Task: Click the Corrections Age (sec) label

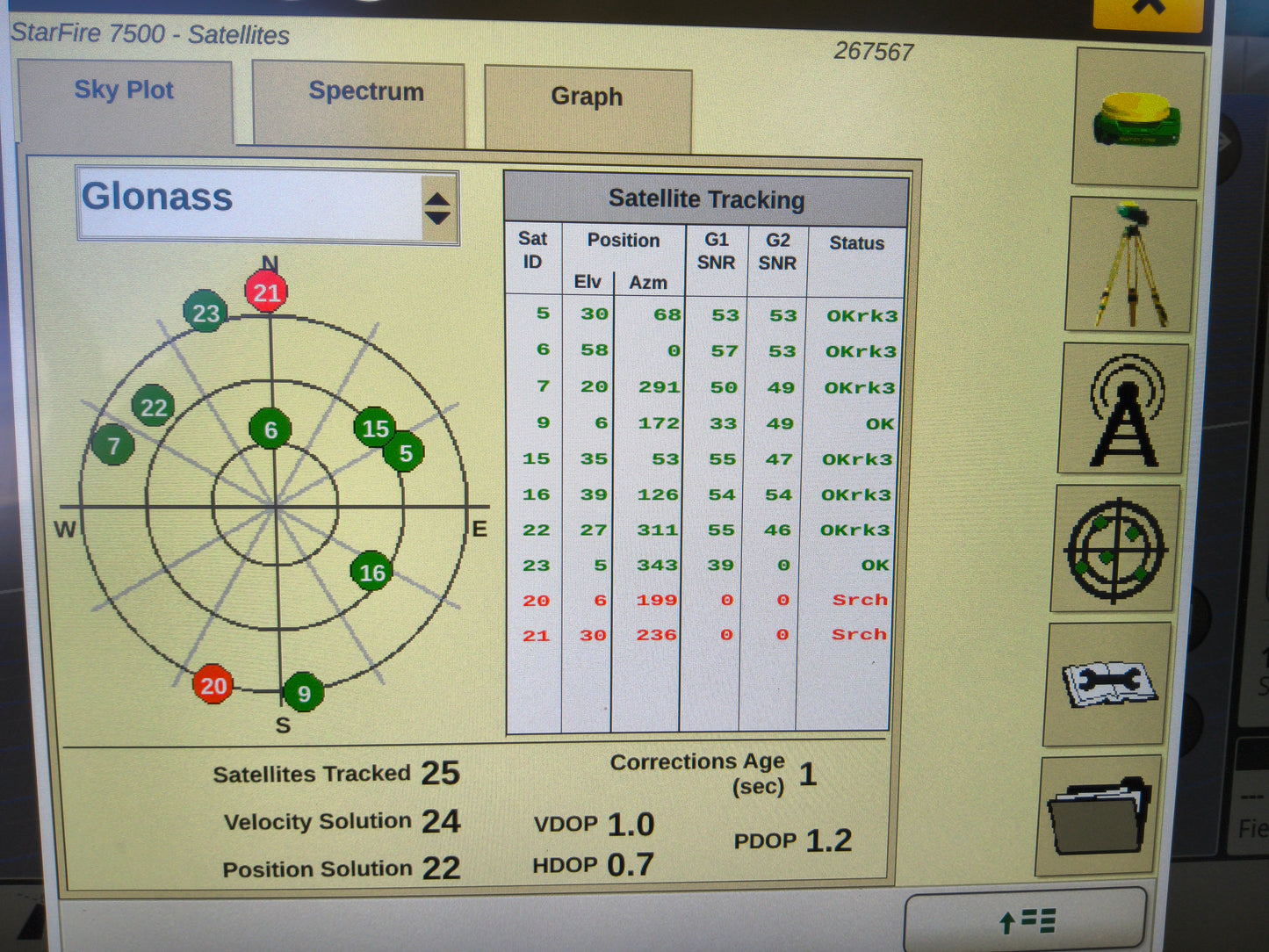Action: [x=697, y=774]
